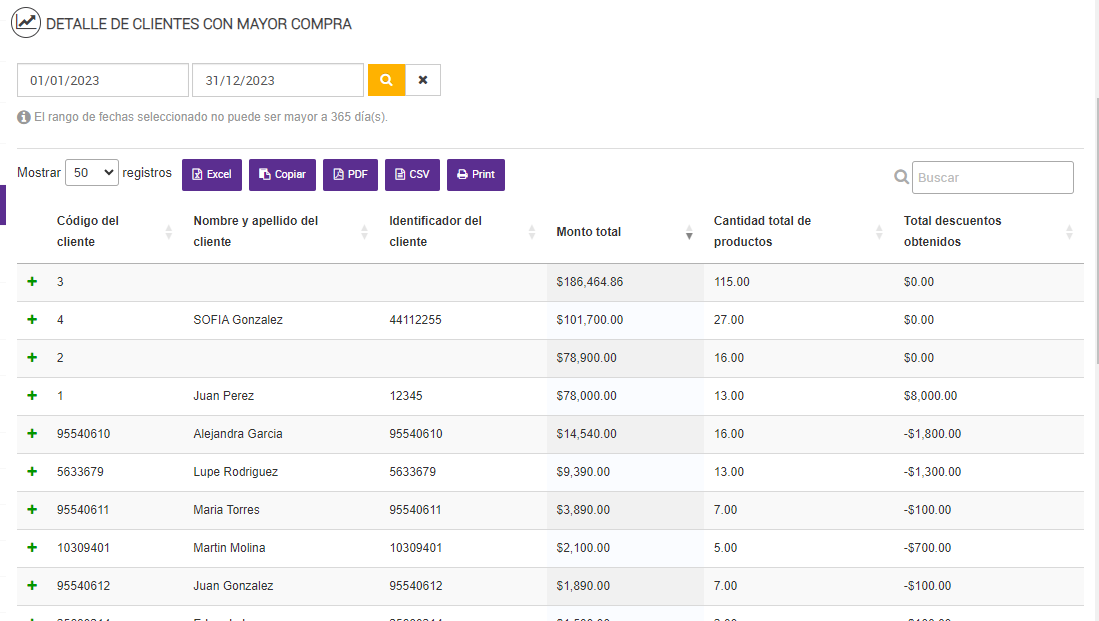Expand Sofia Gonzalez row details

coord(32,320)
